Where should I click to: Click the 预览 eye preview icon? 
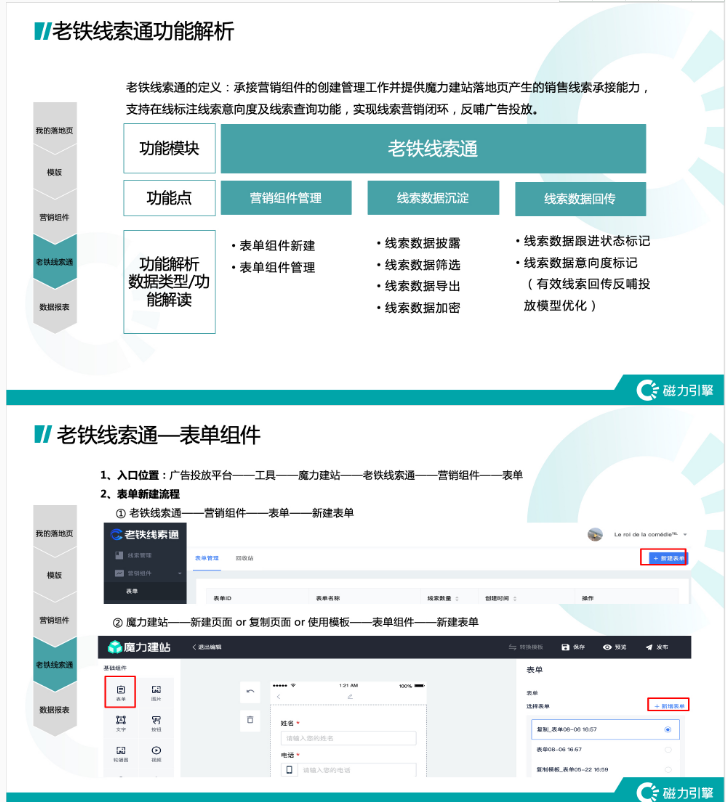point(607,648)
